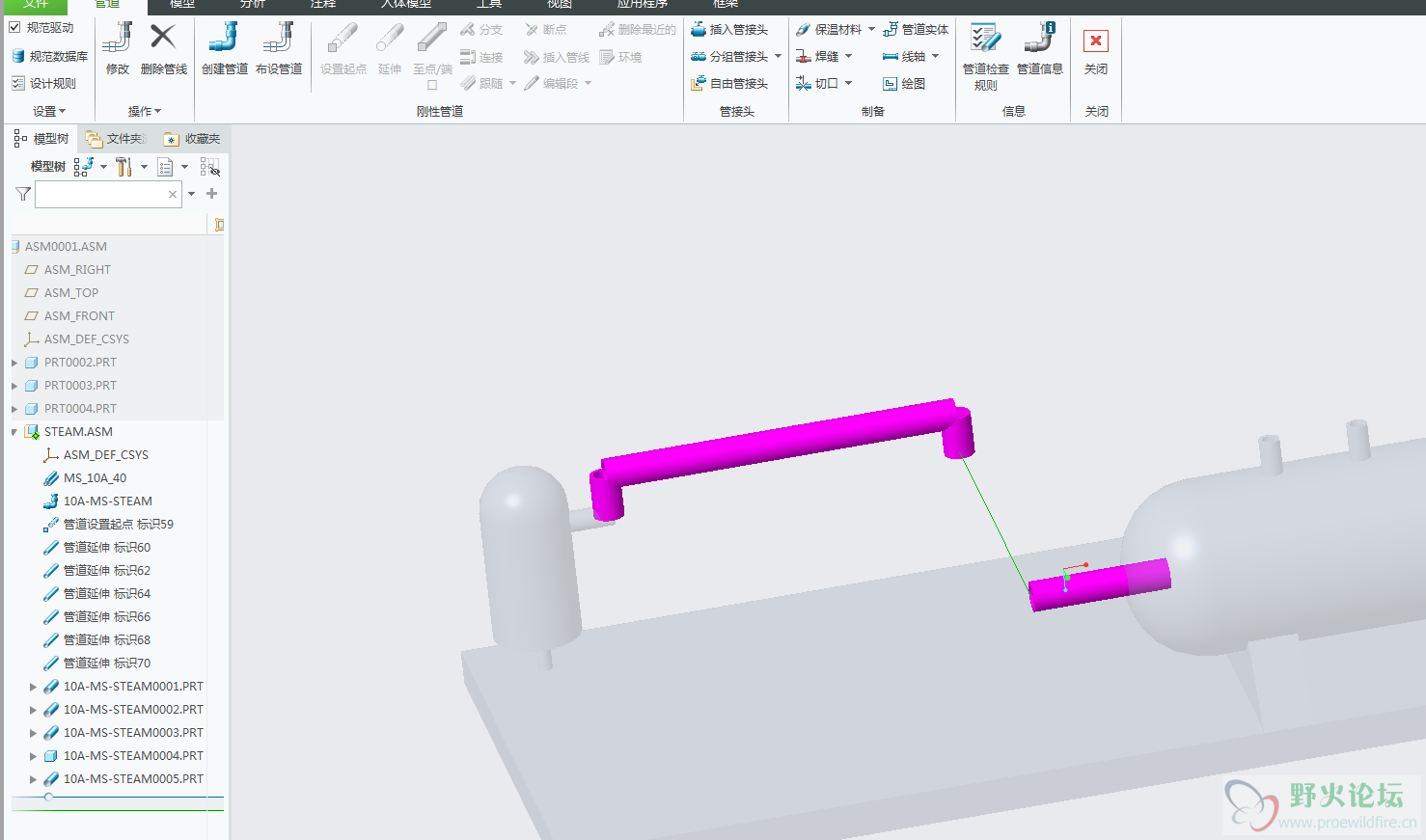Click the 删除管线 delete pipeline icon
Viewport: 1426px width, 840px height.
[x=163, y=39]
